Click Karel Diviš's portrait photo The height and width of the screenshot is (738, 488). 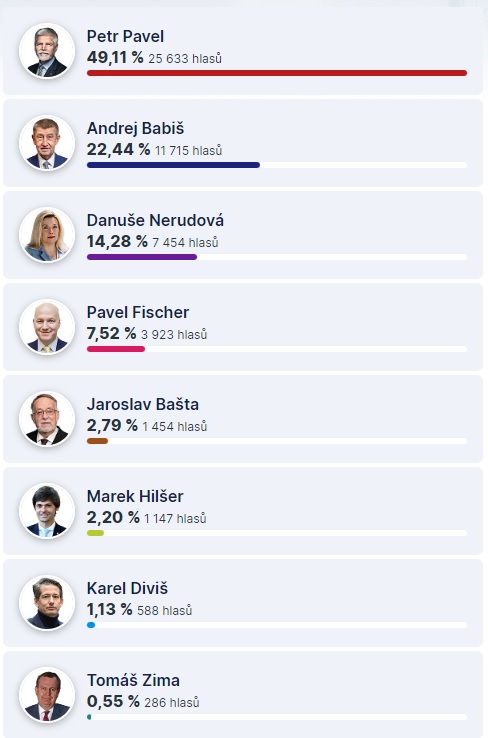[x=47, y=603]
